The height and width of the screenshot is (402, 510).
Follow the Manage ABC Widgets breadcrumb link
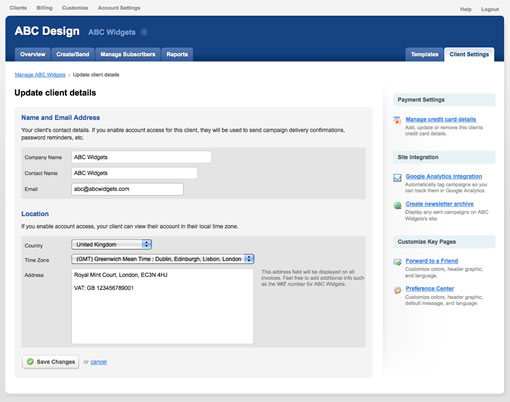tap(40, 75)
